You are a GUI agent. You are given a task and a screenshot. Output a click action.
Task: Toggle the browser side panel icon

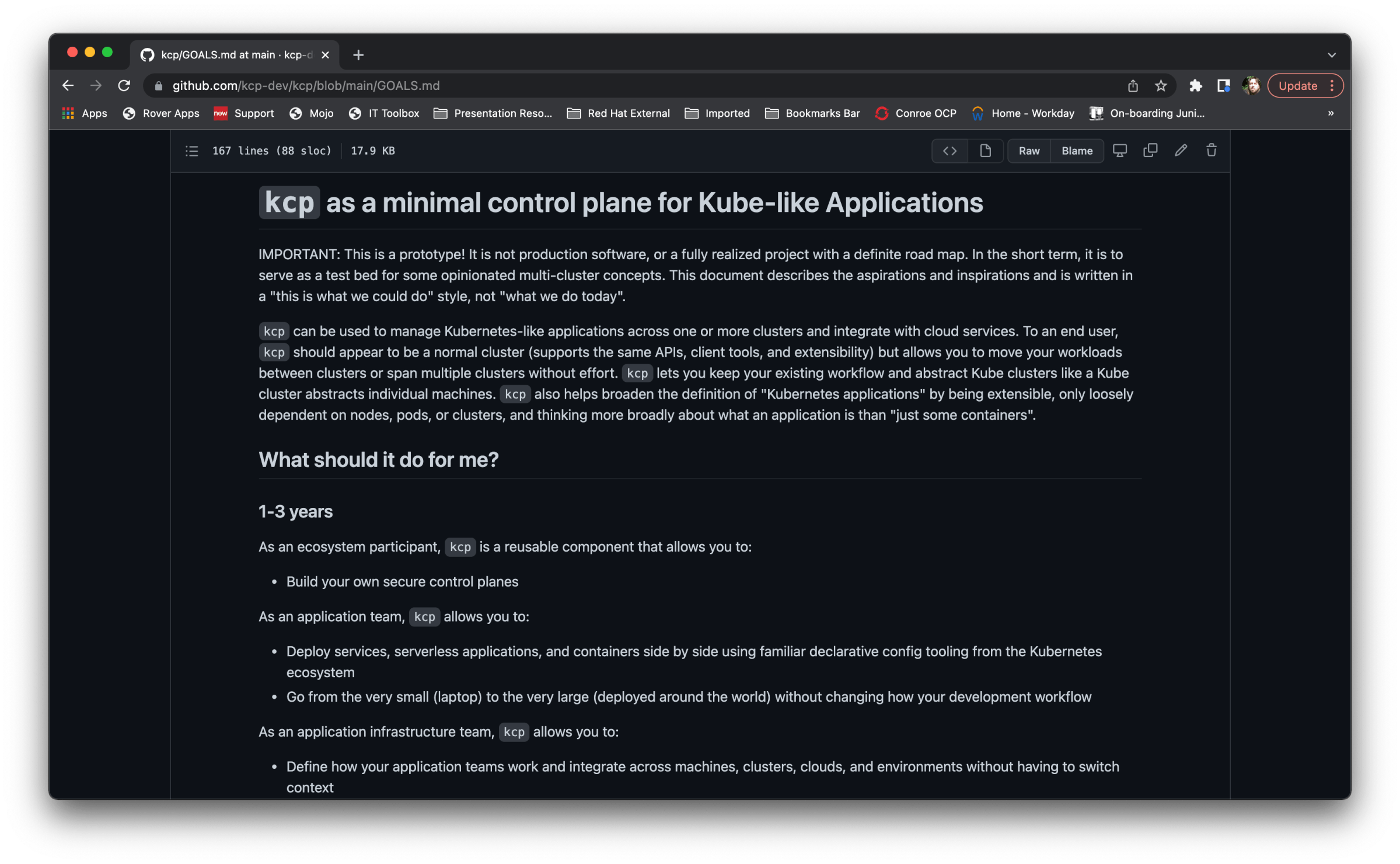1224,86
